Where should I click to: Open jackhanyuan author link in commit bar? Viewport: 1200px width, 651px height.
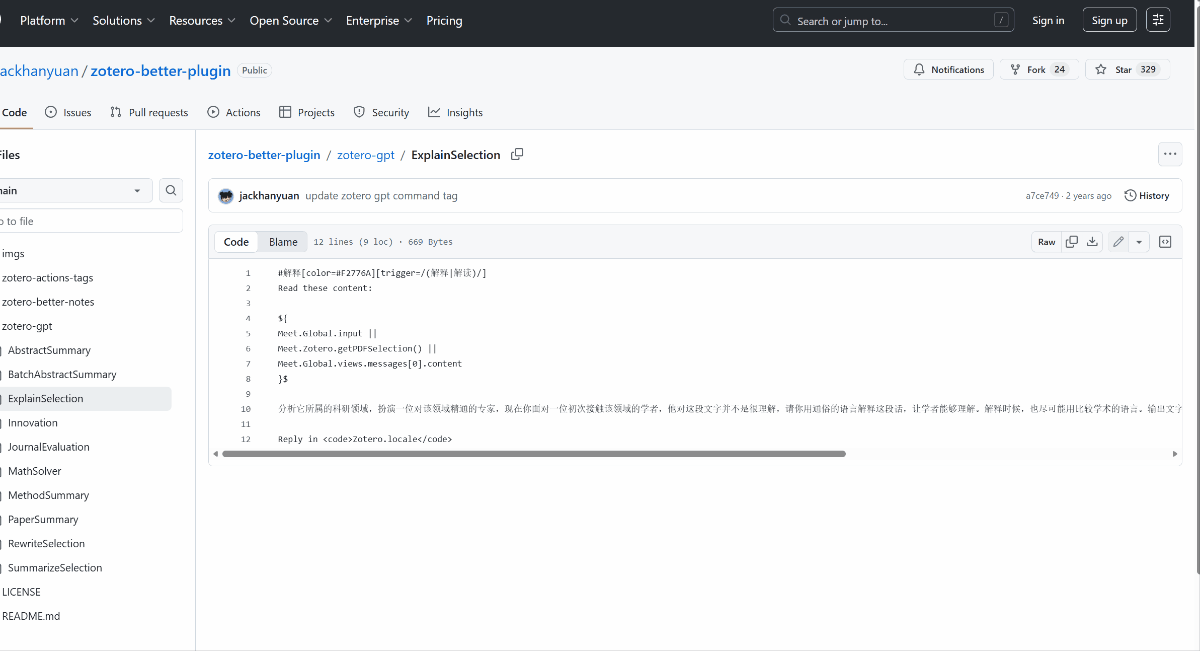269,196
